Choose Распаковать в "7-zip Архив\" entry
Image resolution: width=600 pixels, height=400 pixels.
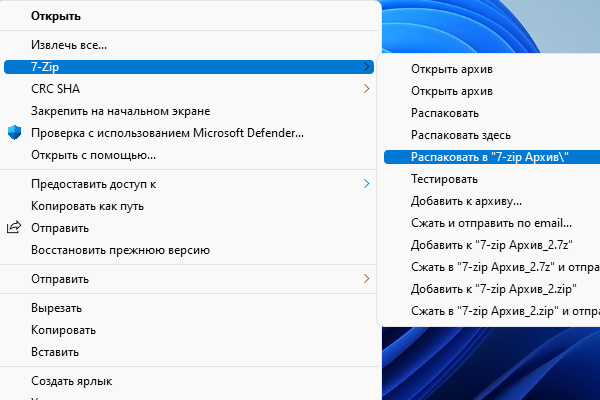point(492,157)
